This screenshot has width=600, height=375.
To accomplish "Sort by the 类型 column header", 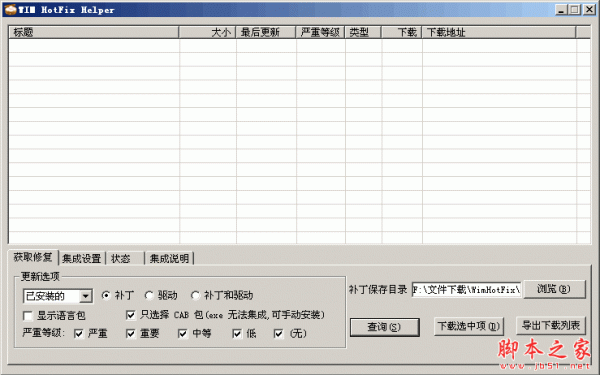I will pos(363,32).
